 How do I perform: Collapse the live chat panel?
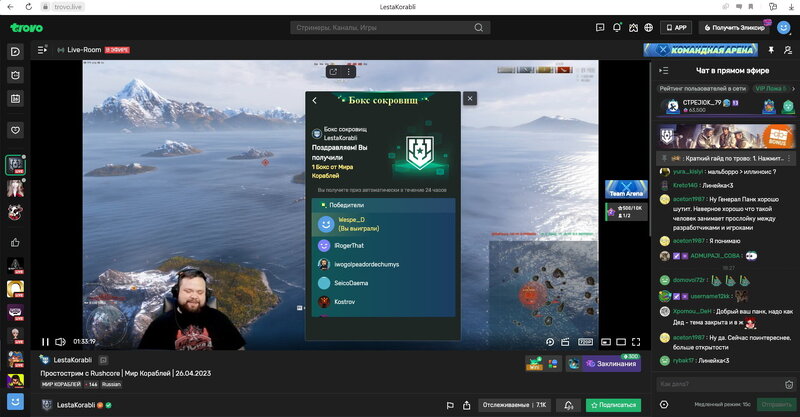(x=664, y=70)
